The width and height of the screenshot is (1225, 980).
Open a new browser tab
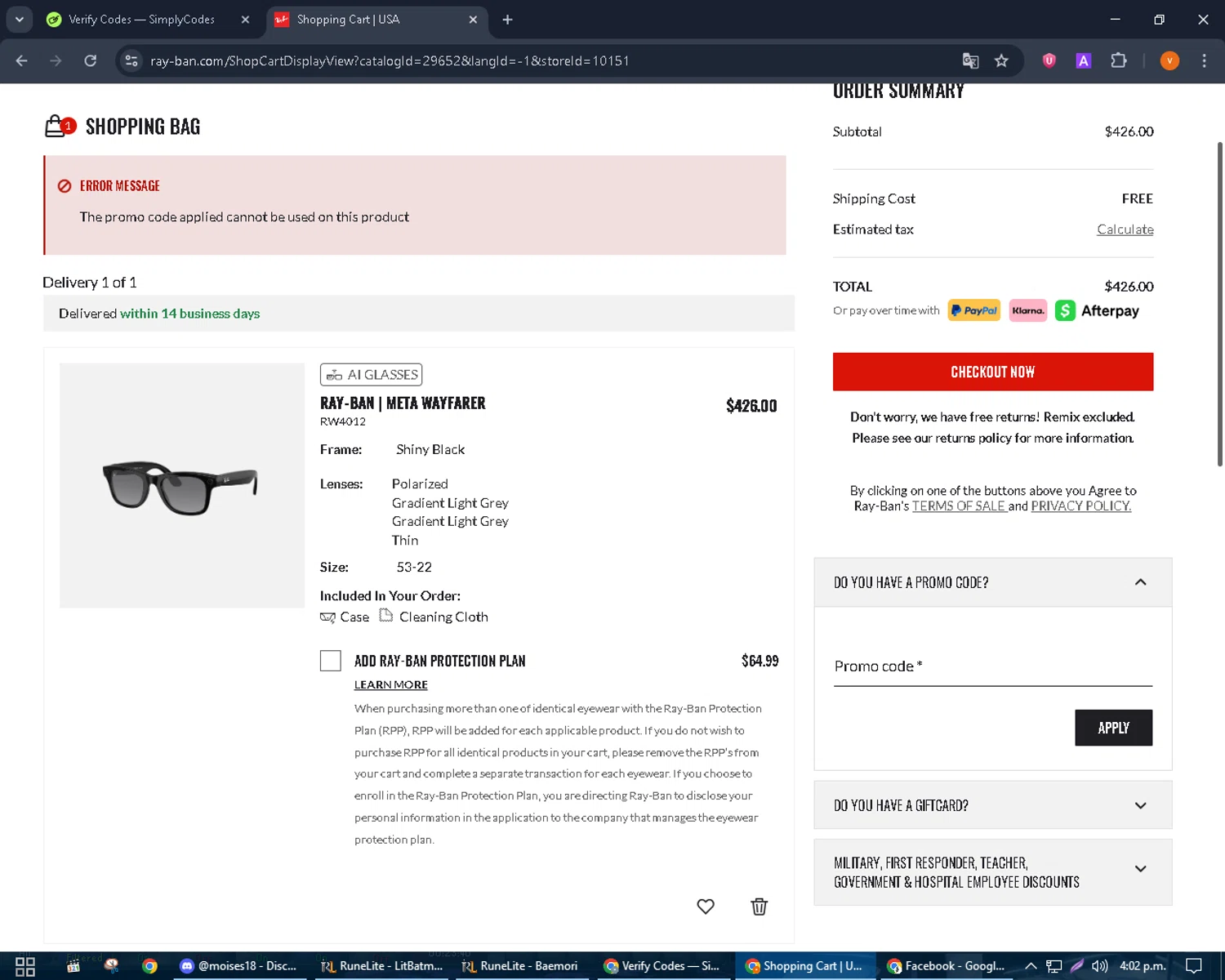(507, 20)
